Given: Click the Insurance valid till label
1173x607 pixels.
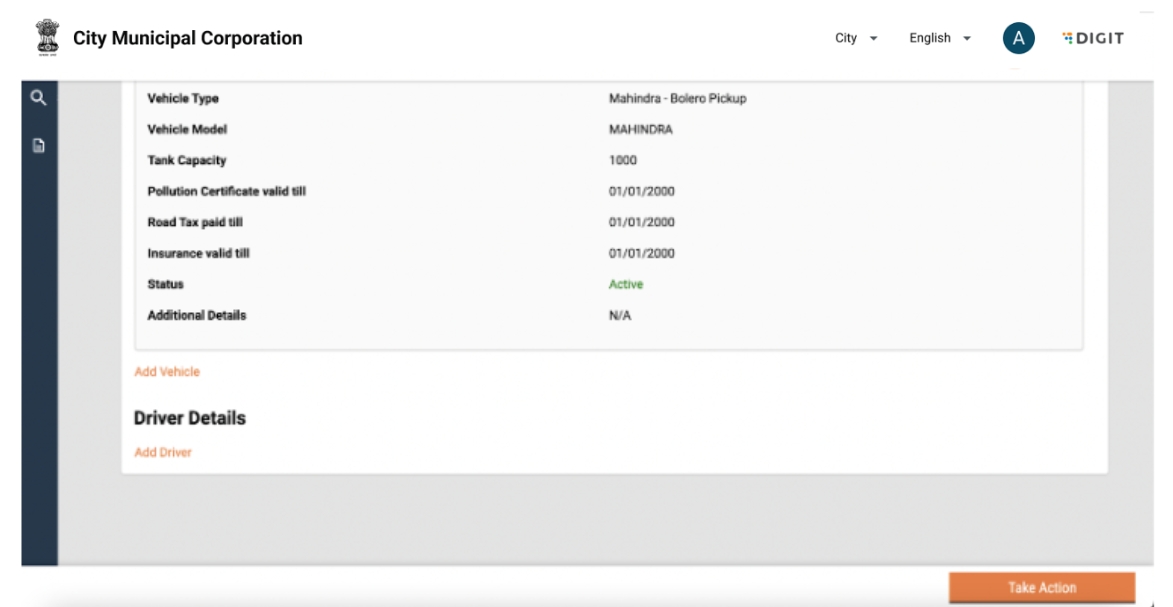Looking at the screenshot, I should [x=198, y=254].
